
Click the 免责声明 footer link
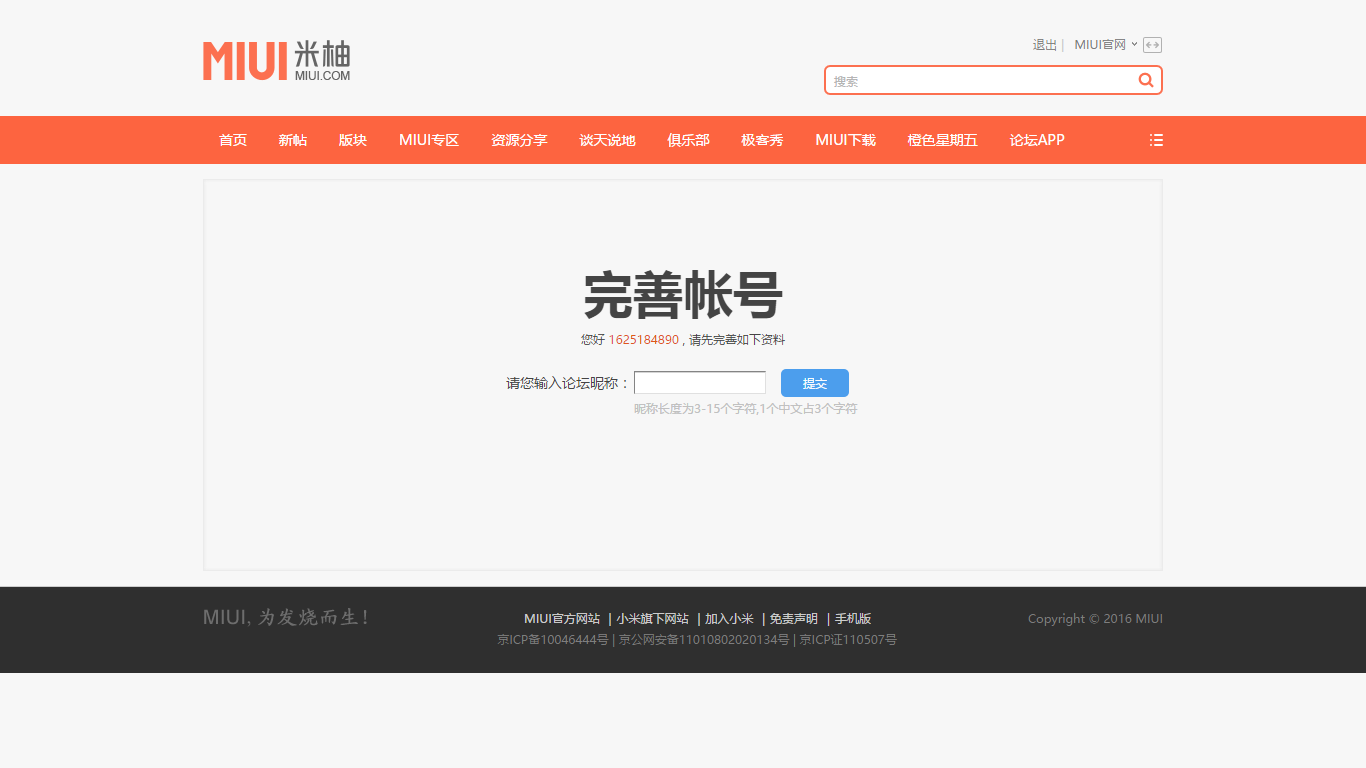793,619
